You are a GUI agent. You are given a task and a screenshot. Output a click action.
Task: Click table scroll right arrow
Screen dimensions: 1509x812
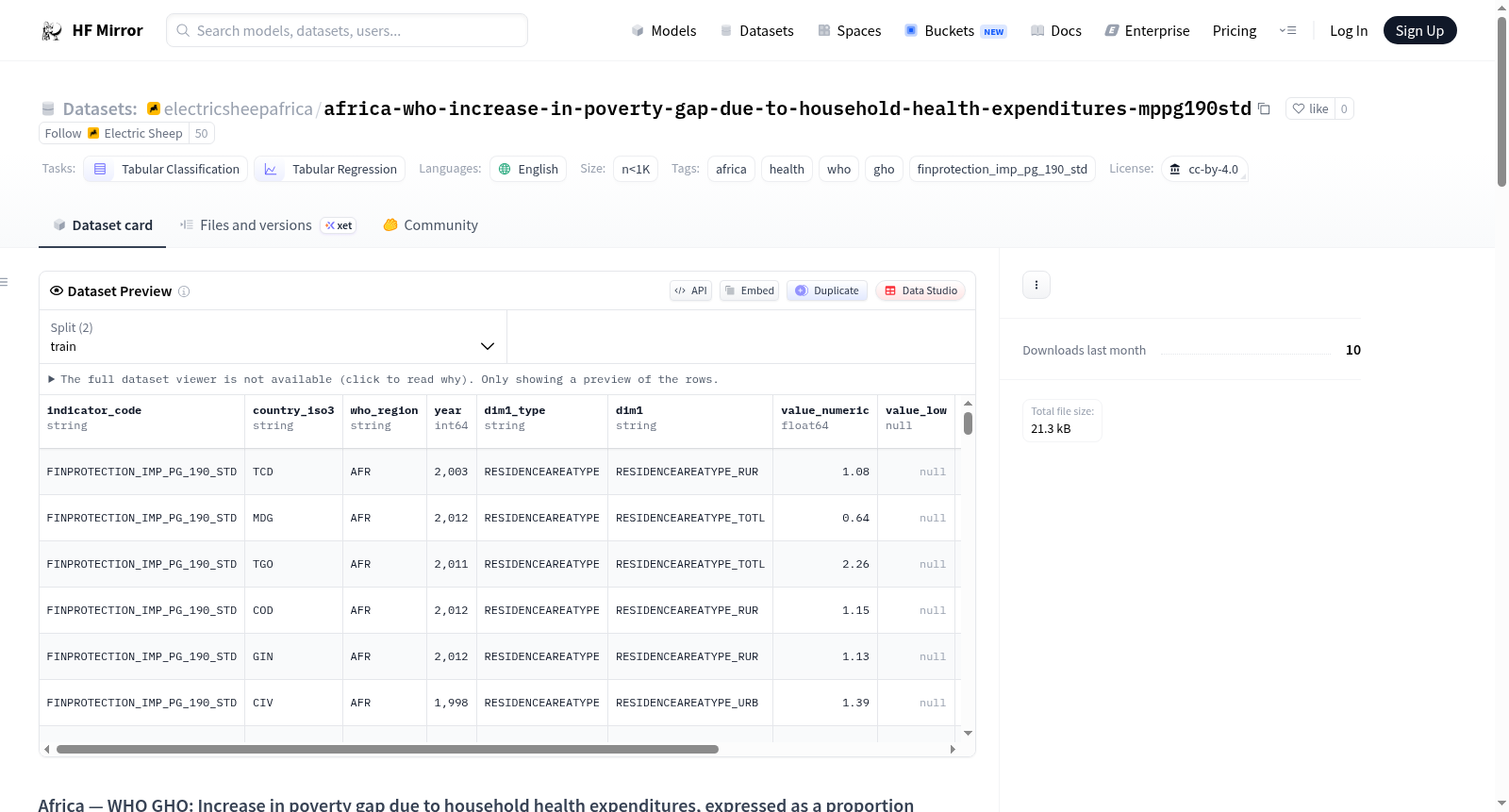tap(953, 749)
